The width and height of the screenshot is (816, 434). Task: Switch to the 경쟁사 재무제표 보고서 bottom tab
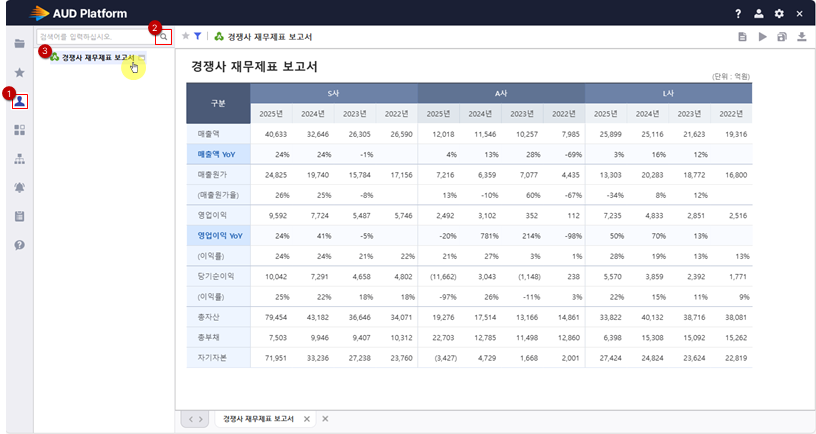pos(258,418)
